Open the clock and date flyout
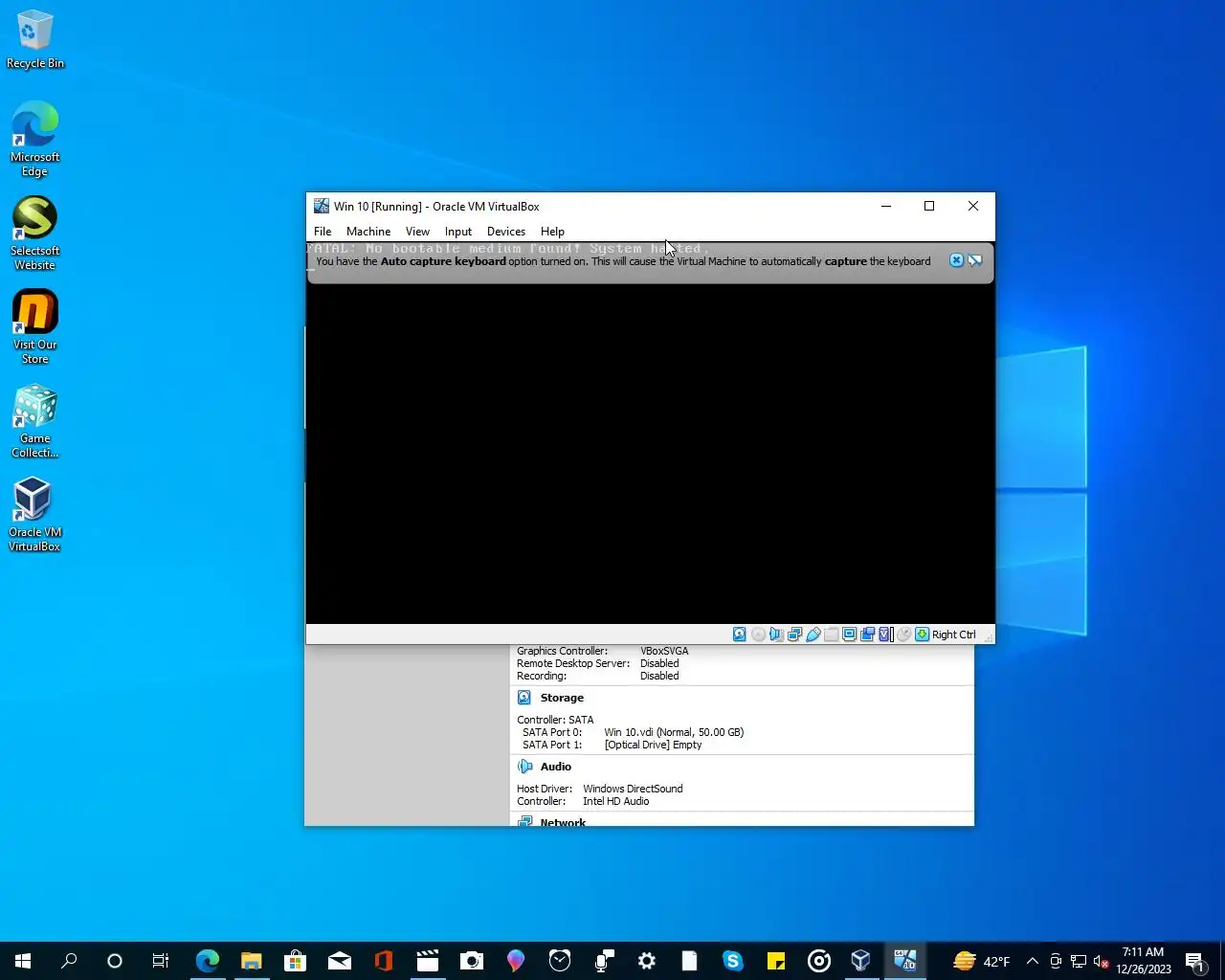The width and height of the screenshot is (1225, 980). [1144, 961]
